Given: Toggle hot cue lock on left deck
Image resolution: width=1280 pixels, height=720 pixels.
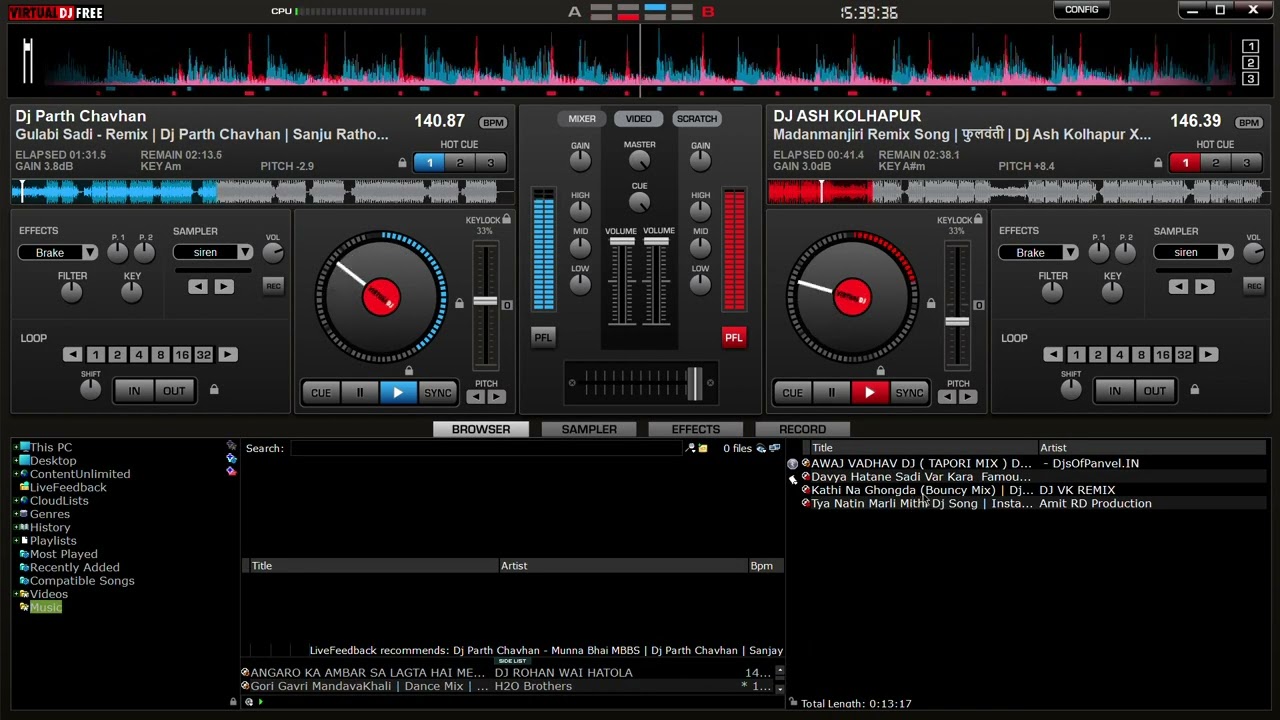Looking at the screenshot, I should point(402,163).
